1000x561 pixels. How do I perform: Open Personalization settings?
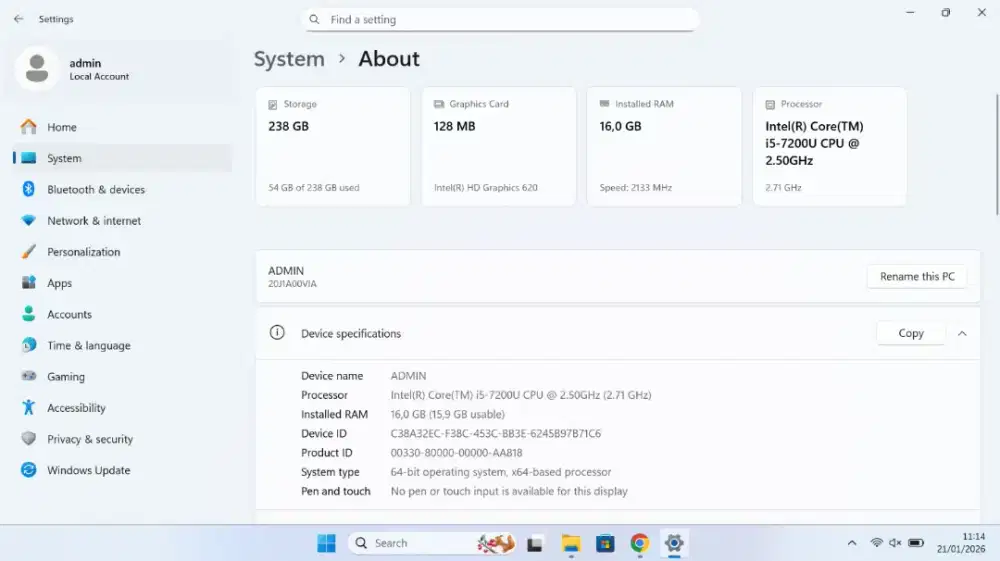[122, 252]
